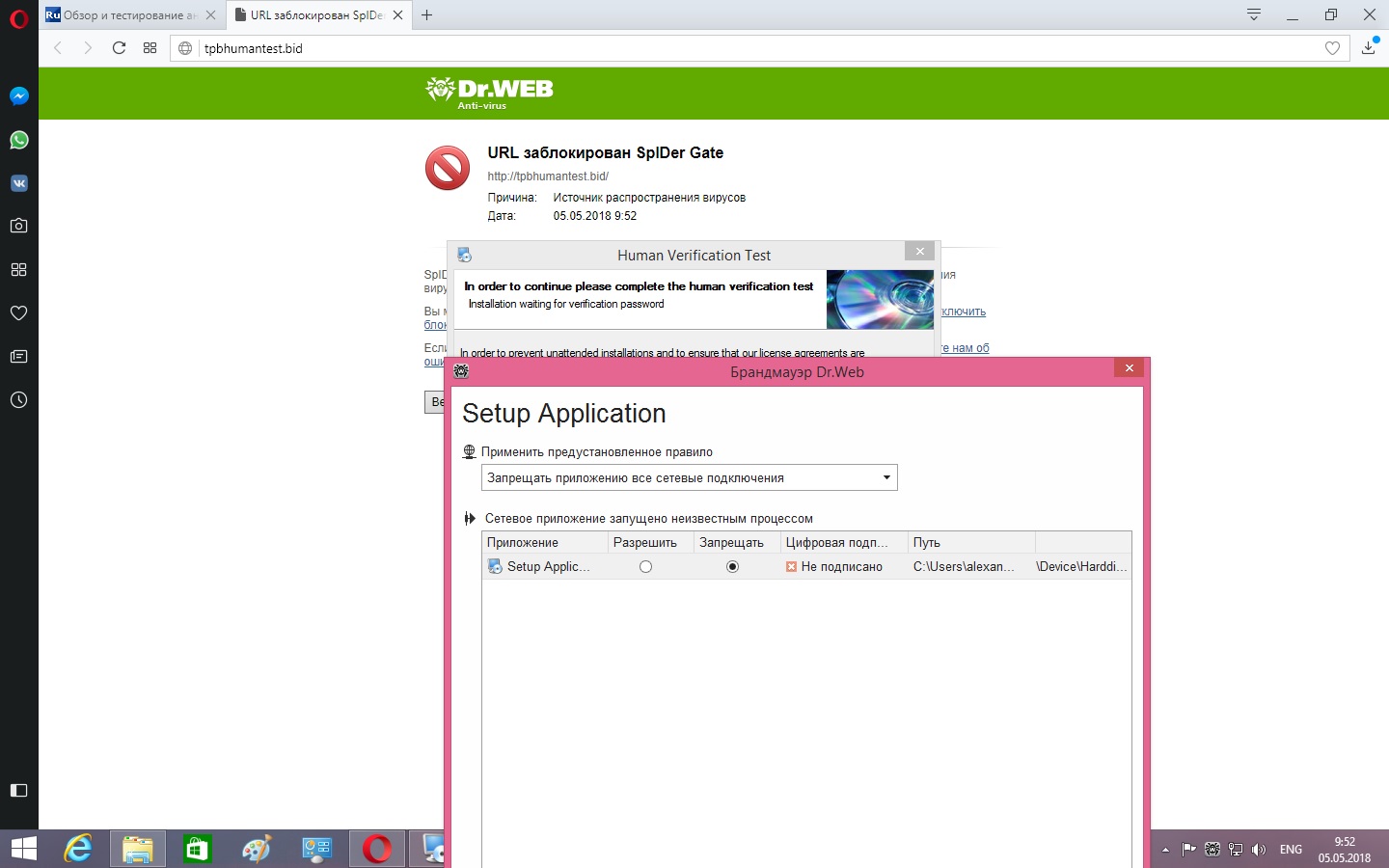Viewport: 1389px width, 868px height.
Task: Take a snapshot with sidebar camera icon
Action: [x=18, y=226]
